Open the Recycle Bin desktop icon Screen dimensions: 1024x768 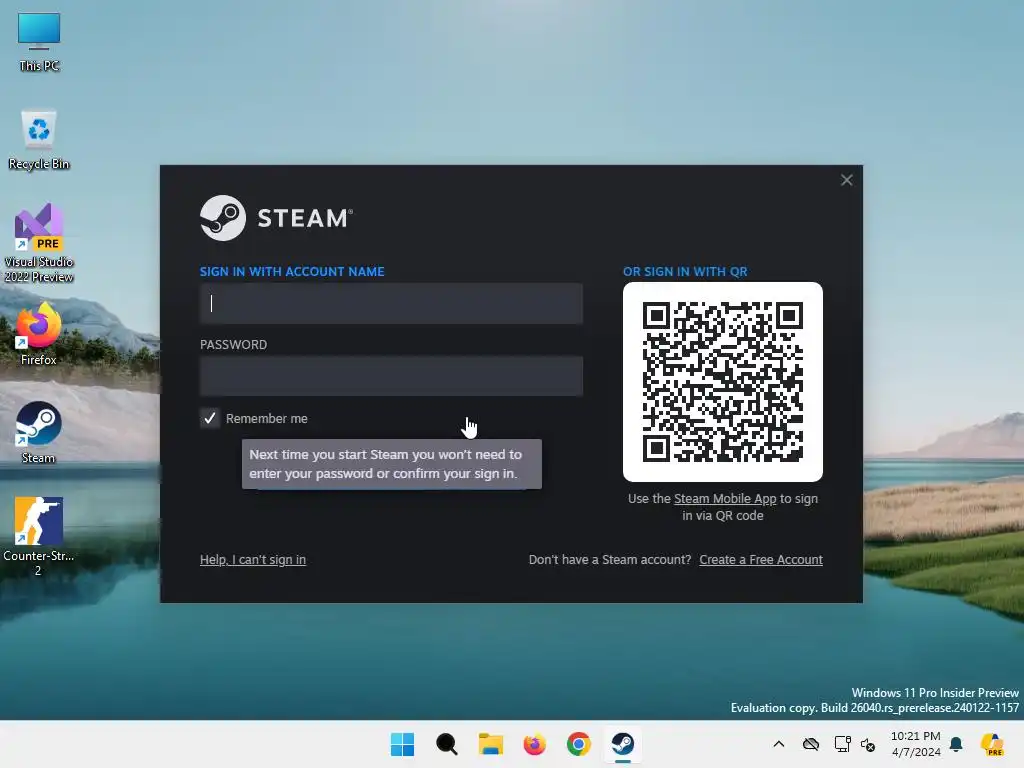coord(39,140)
